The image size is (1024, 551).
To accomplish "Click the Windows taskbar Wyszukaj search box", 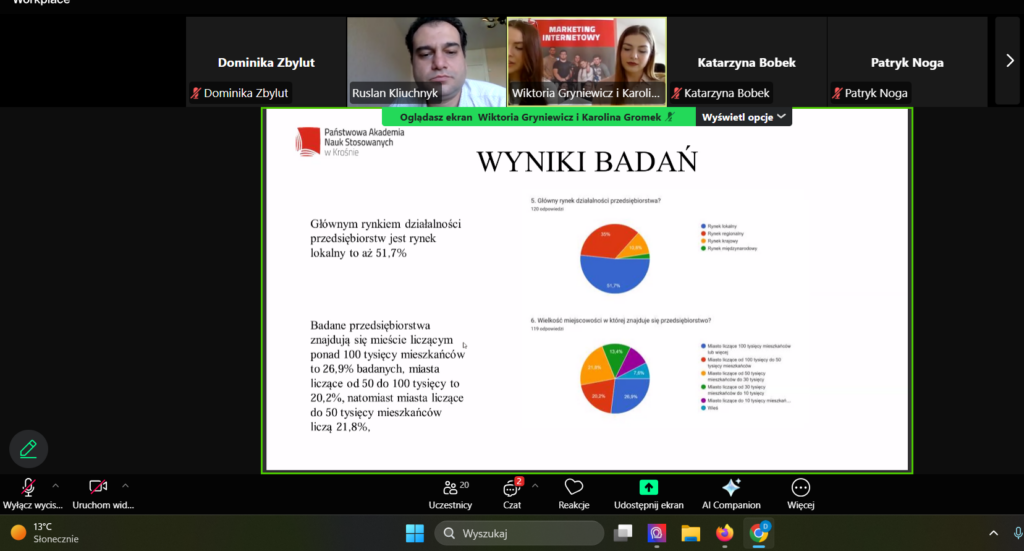I will (x=520, y=534).
